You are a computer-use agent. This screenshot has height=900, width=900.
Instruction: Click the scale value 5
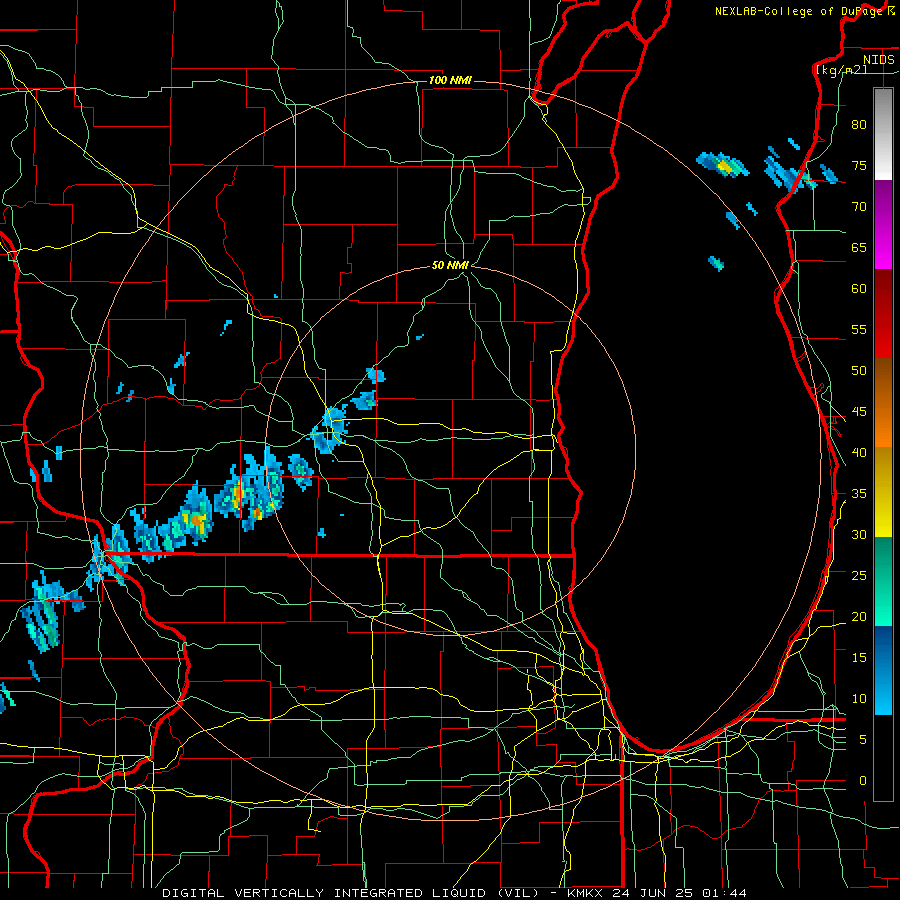pos(863,739)
